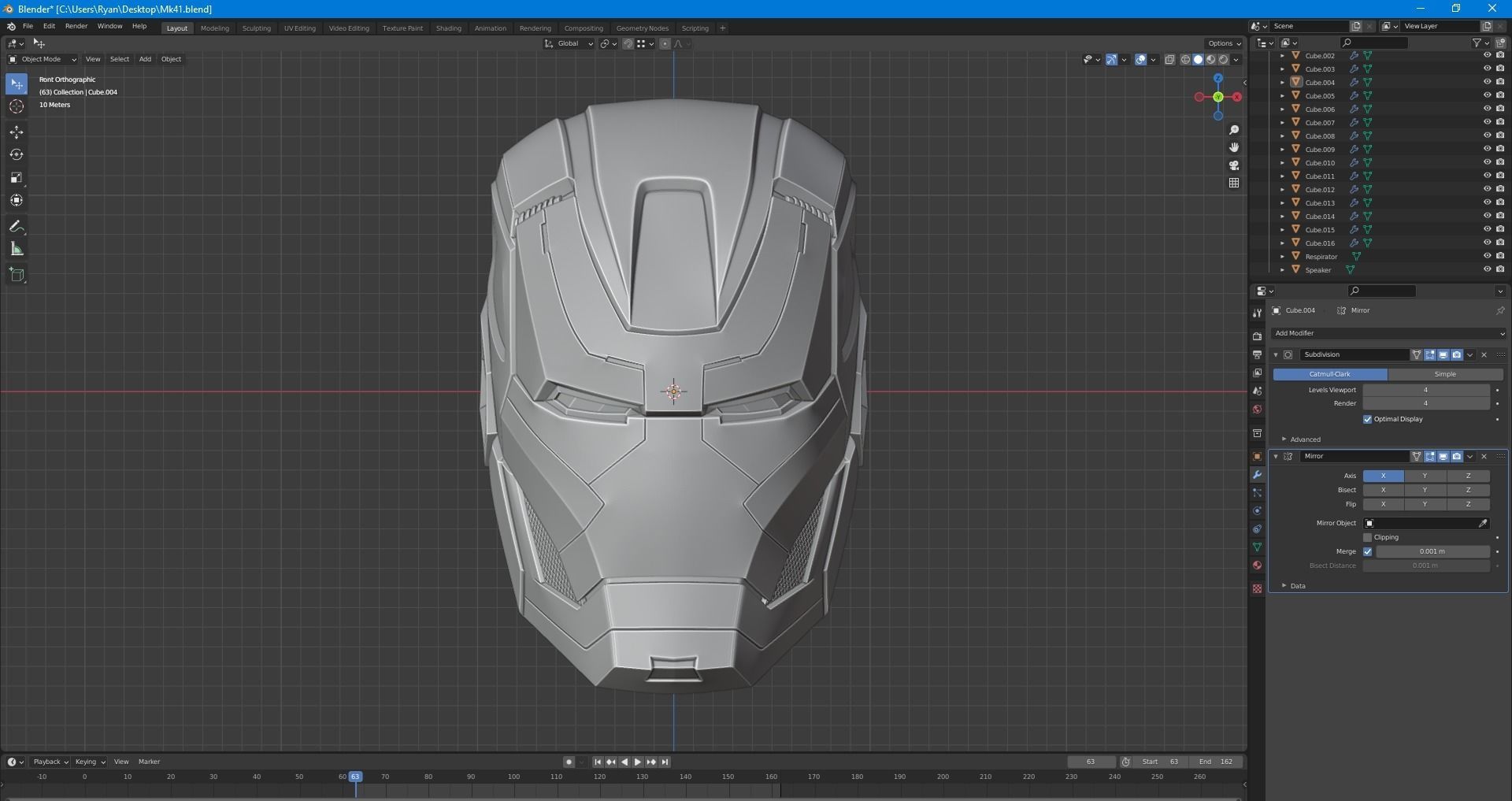Click the Add Cube tool icon
The image size is (1512, 801).
(17, 275)
